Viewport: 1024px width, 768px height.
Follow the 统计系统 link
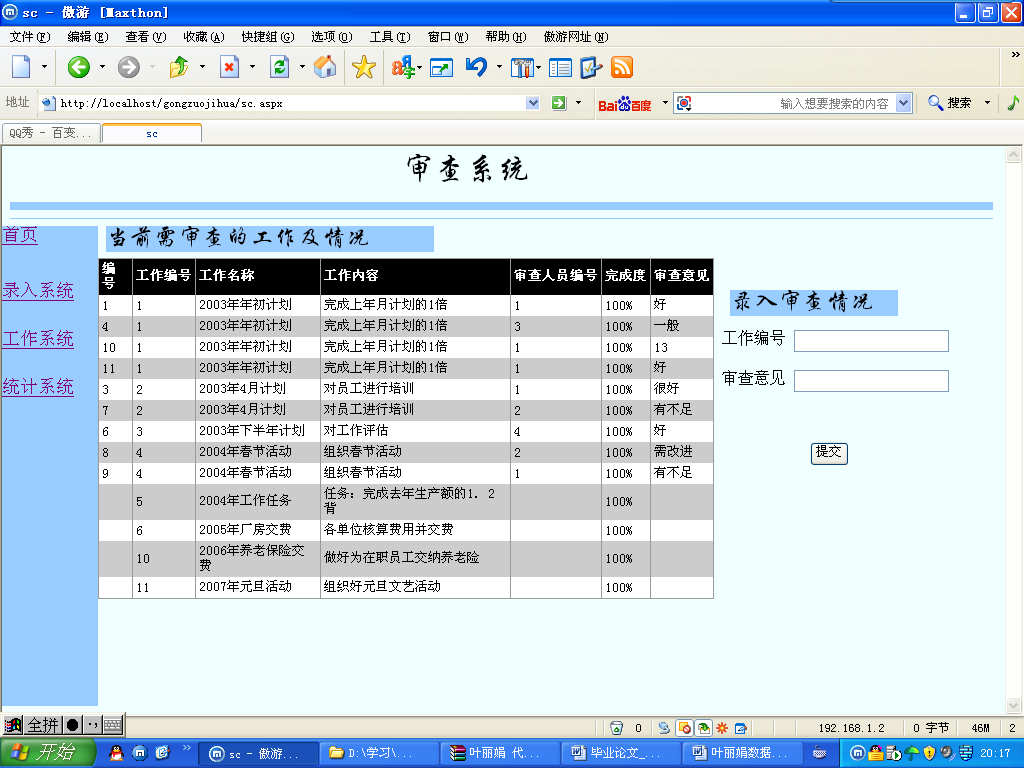pos(38,387)
